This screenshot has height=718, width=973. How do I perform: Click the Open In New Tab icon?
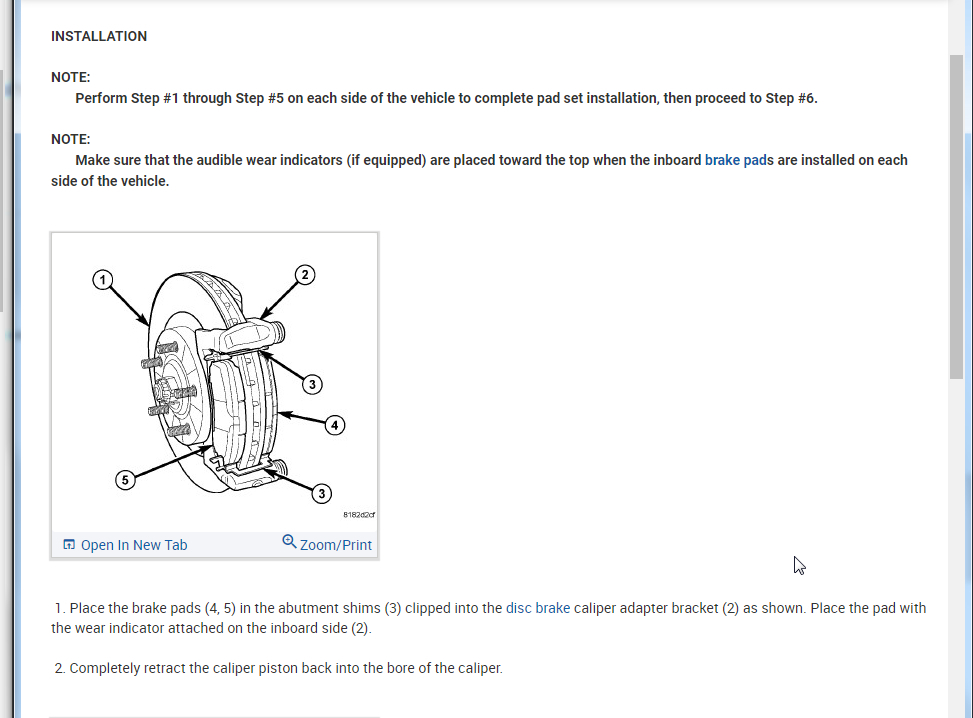point(69,544)
